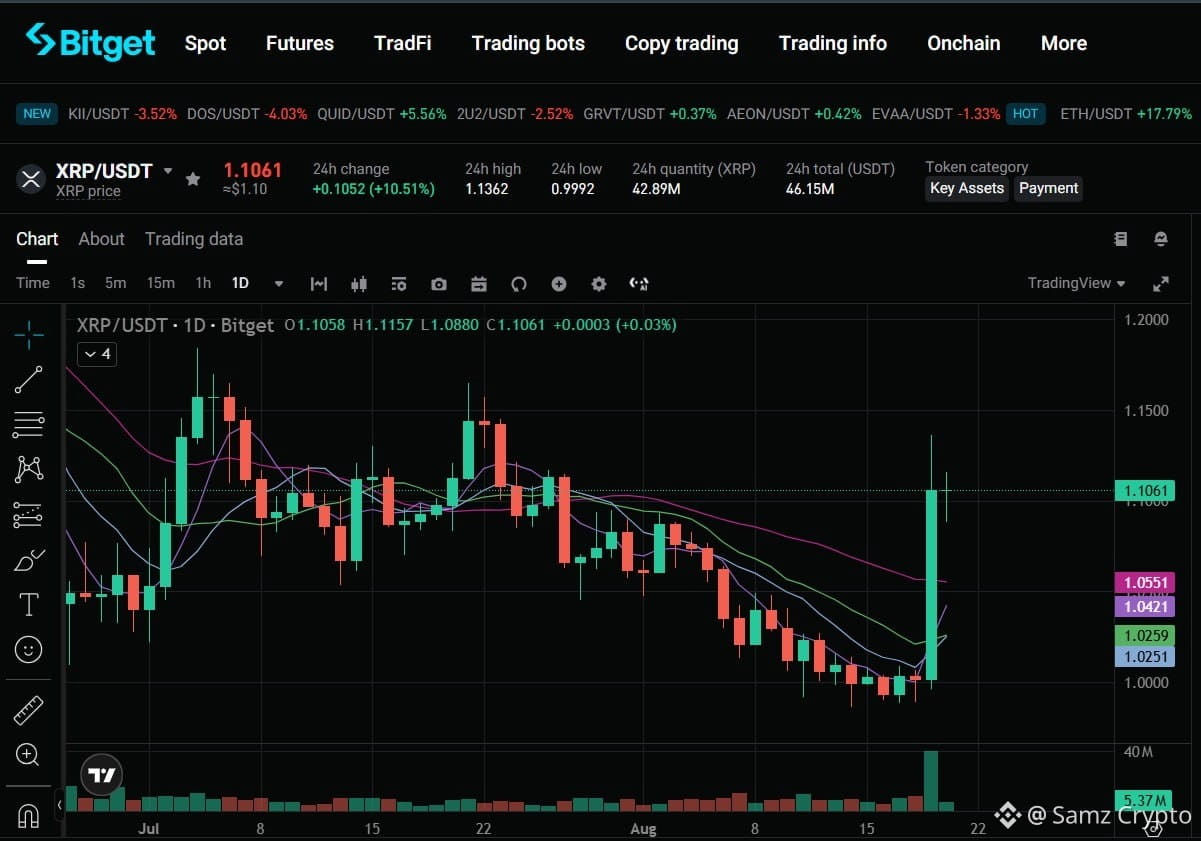1201x841 pixels.
Task: Click the XRP coin logo icon
Action: coord(30,179)
